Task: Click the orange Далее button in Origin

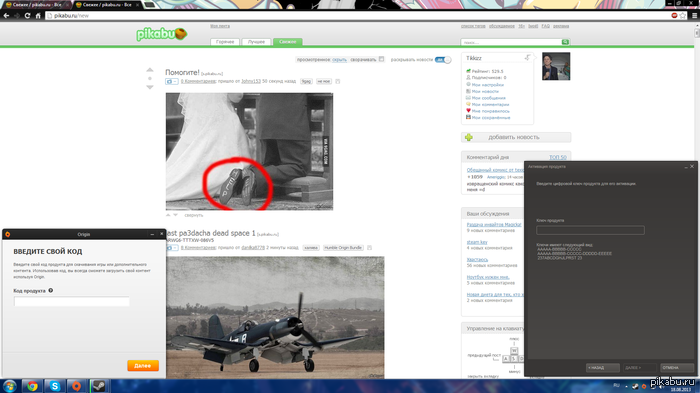Action: pyautogui.click(x=143, y=366)
